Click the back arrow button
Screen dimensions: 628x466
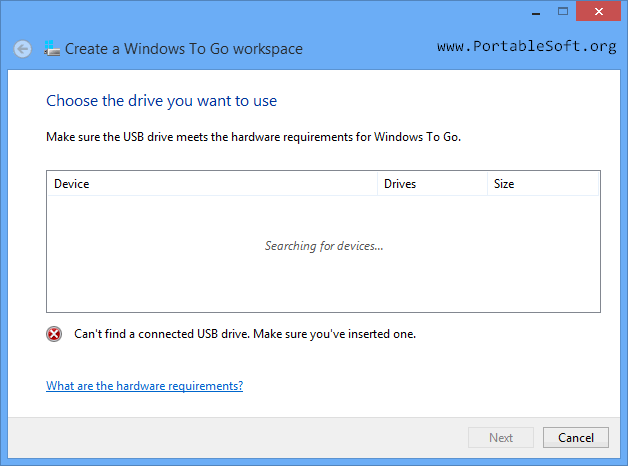pos(23,48)
